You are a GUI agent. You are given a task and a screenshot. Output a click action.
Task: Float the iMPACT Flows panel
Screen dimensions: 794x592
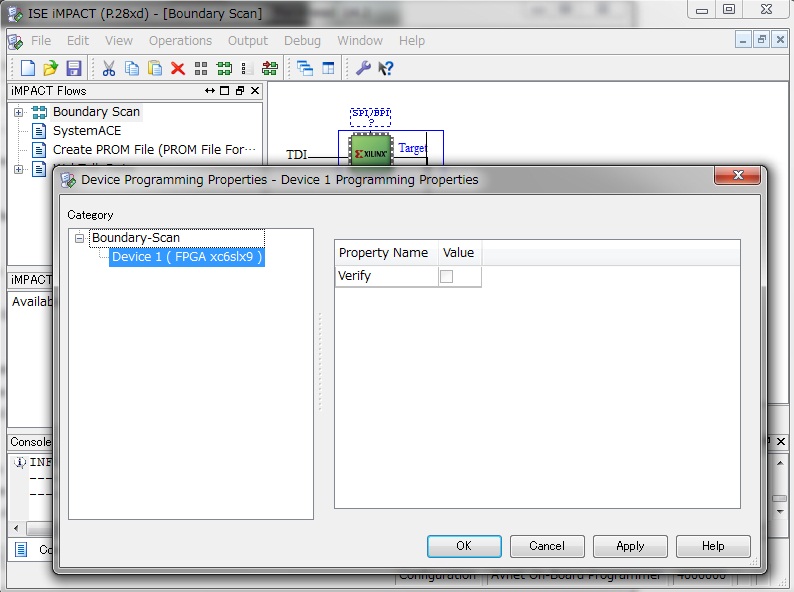click(240, 91)
